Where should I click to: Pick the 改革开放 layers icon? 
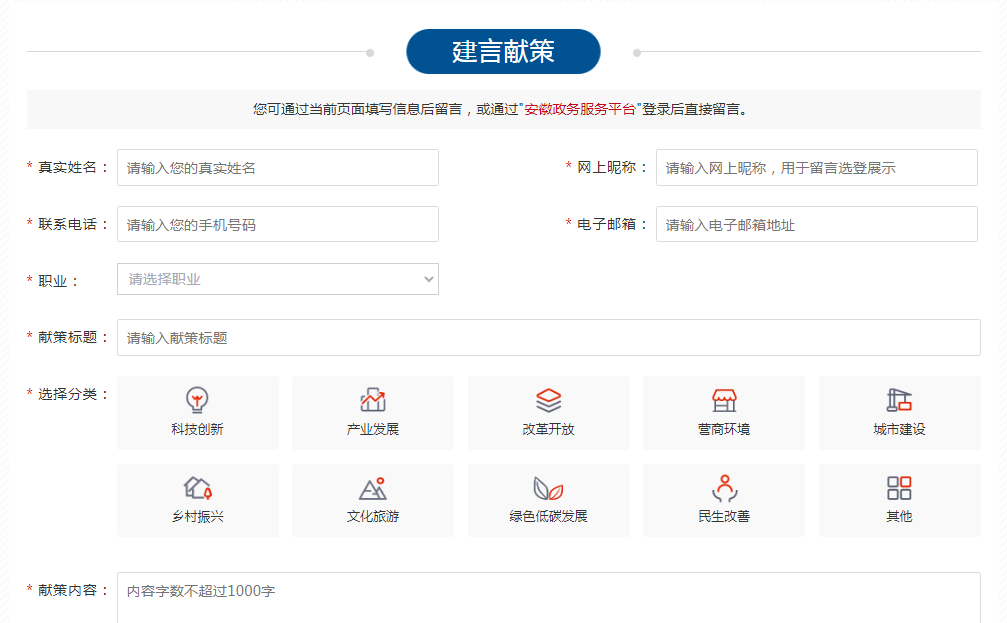coord(548,400)
